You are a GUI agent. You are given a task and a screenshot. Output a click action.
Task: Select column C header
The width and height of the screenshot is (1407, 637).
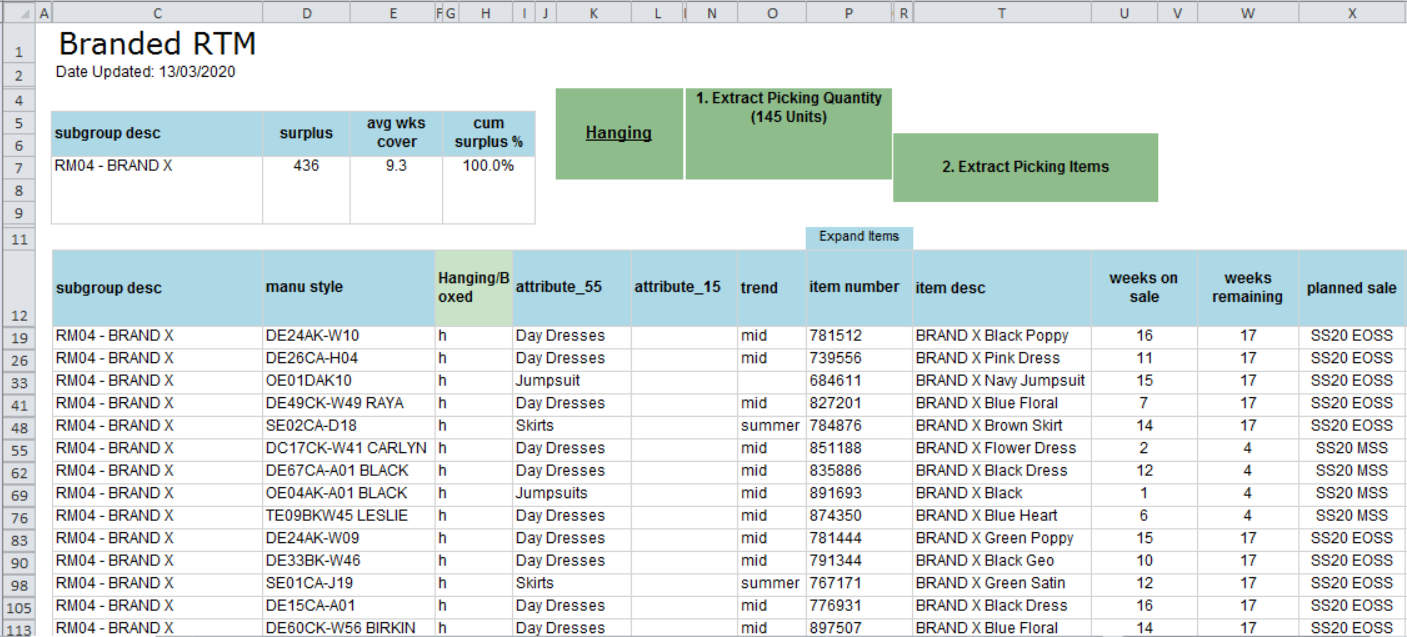(157, 13)
